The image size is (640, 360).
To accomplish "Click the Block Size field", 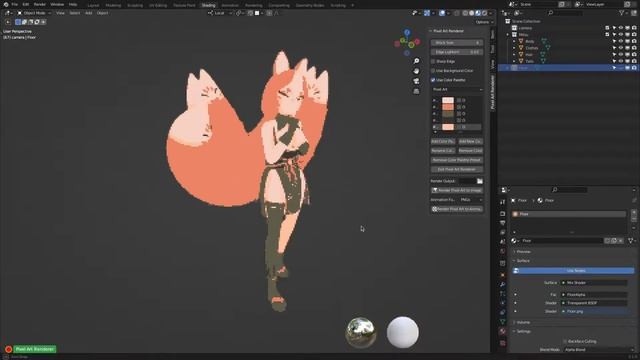I will (457, 42).
